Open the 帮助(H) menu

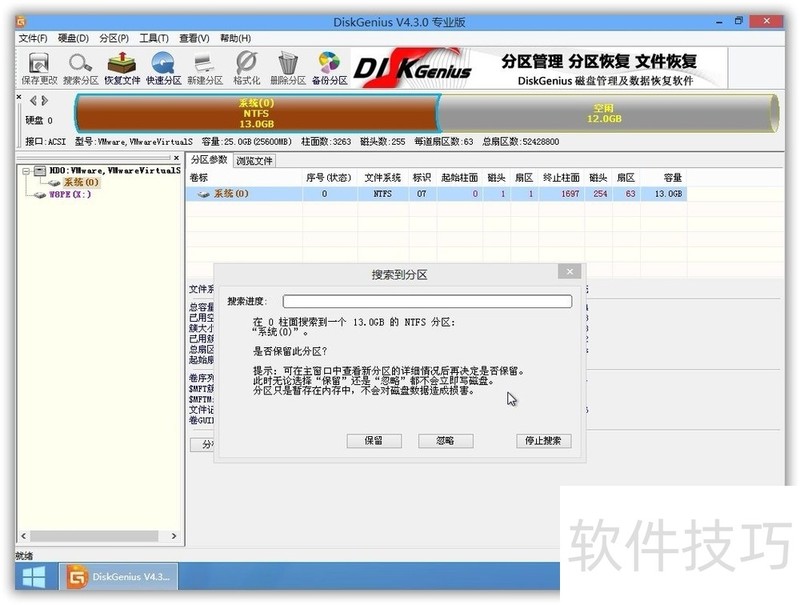pos(235,38)
